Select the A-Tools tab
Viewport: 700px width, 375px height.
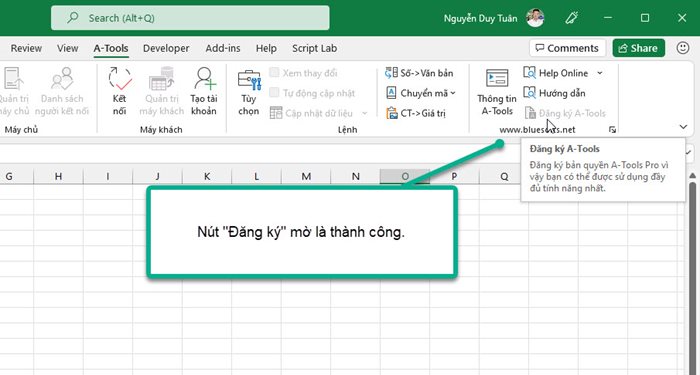point(111,48)
